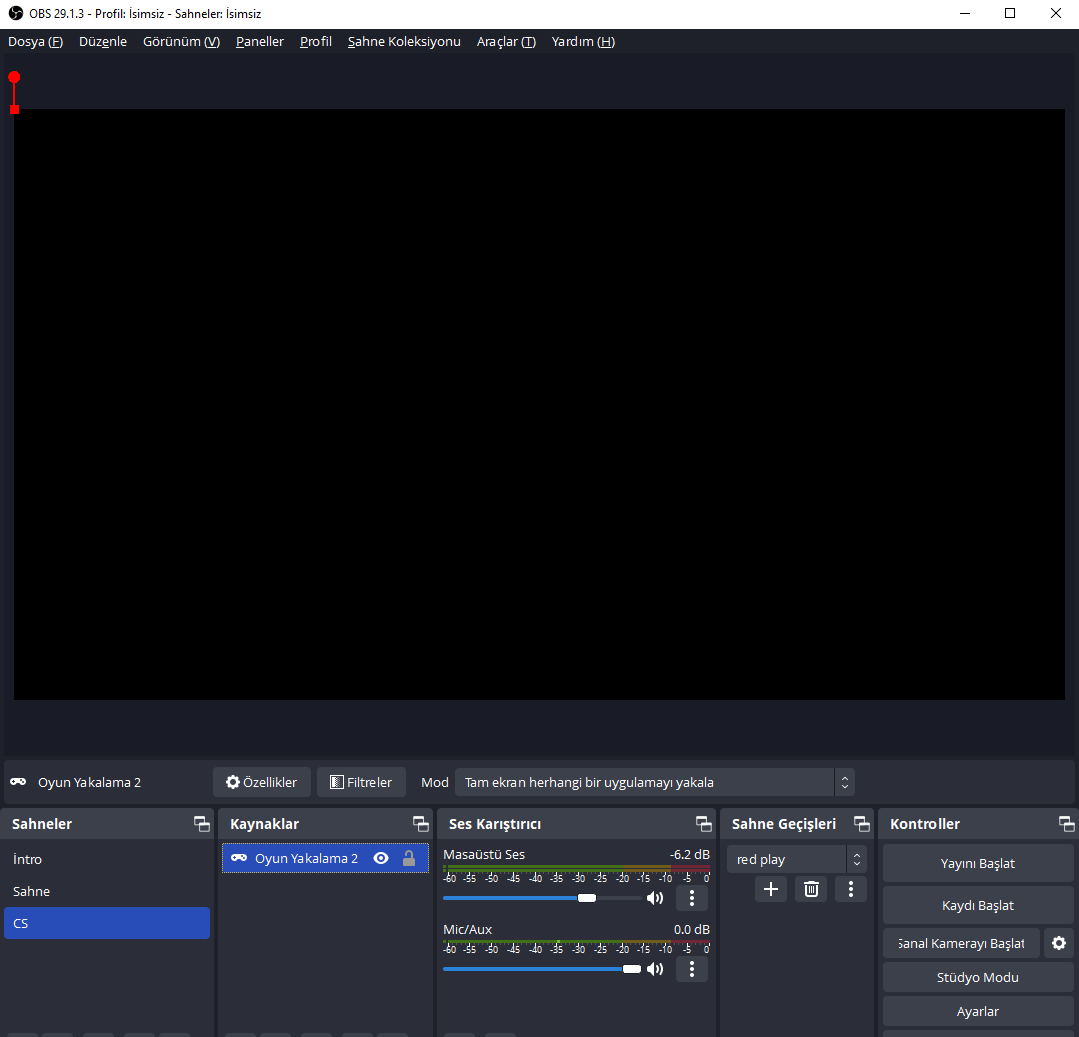
Task: Toggle visibility eye for Oyun Yakalama 2
Action: [381, 858]
